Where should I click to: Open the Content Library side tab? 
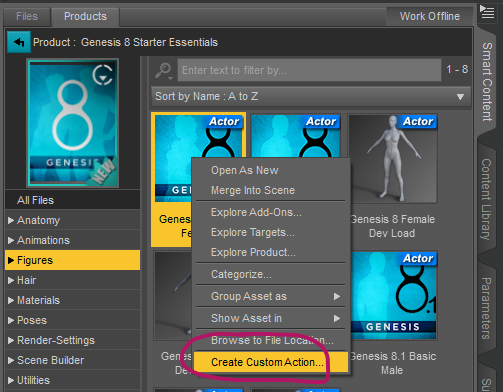(487, 199)
